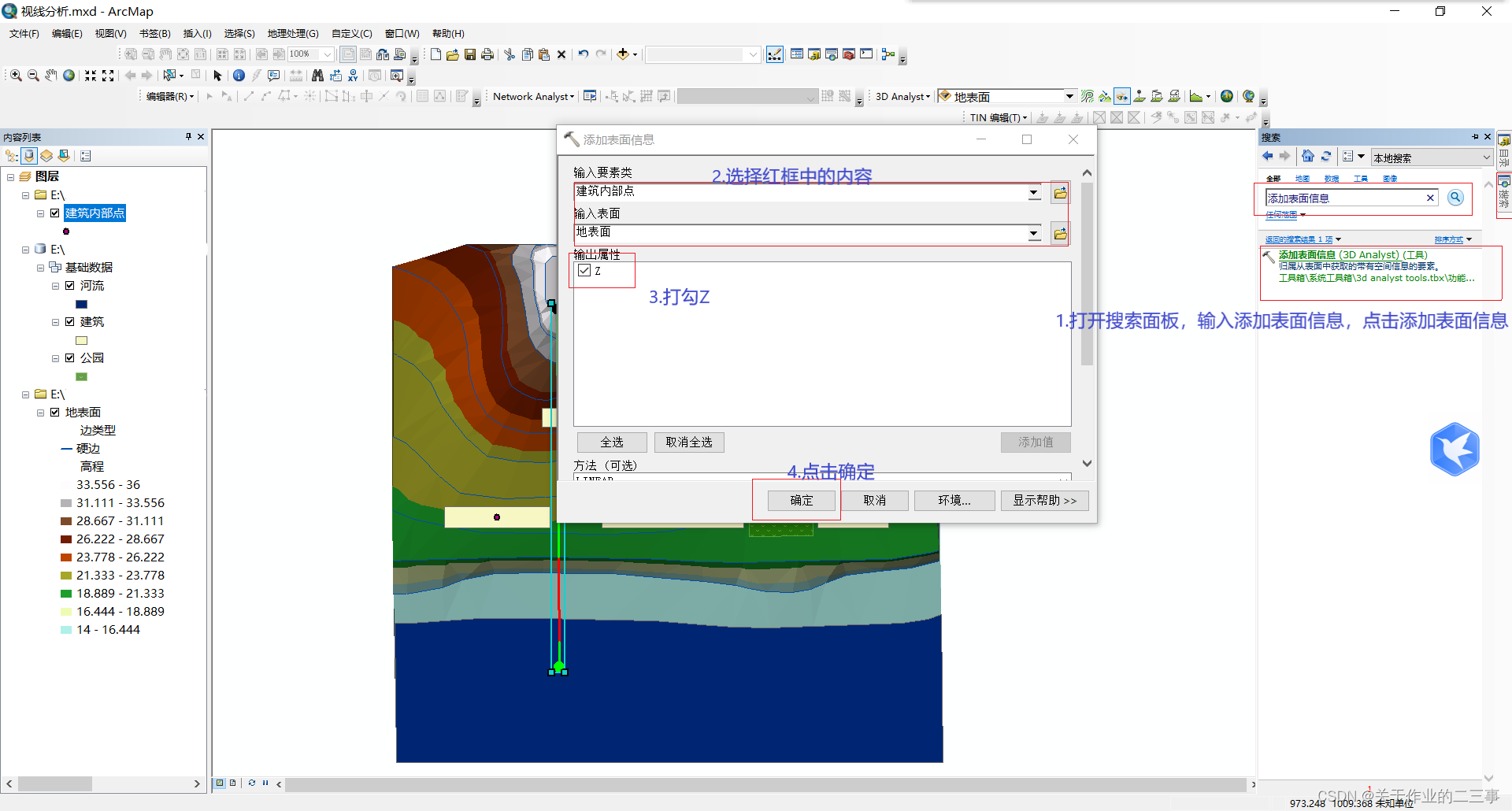
Task: Click the Select Elements arrow tool
Action: 217,75
